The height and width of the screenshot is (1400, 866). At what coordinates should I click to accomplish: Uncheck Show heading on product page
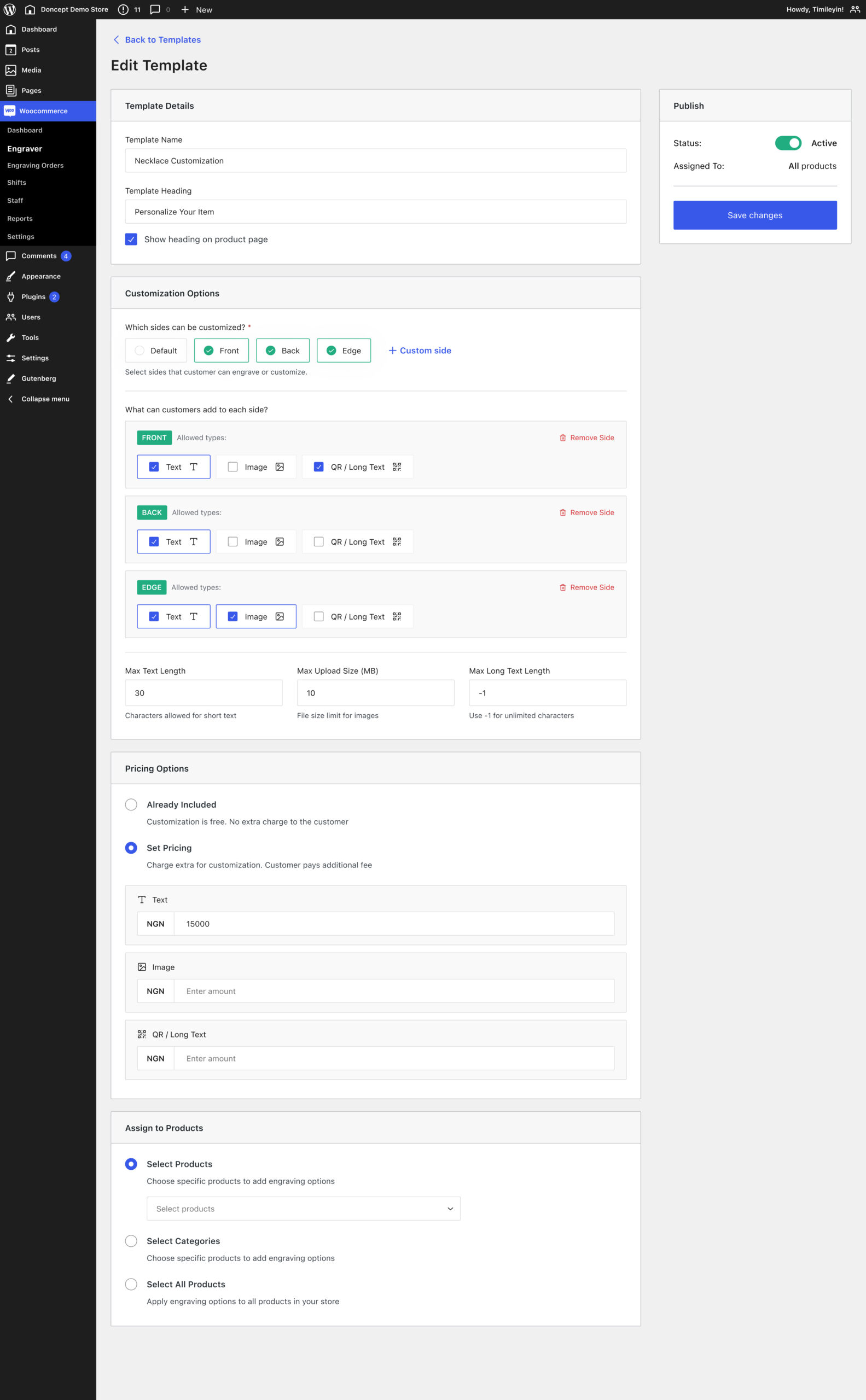pyautogui.click(x=131, y=240)
